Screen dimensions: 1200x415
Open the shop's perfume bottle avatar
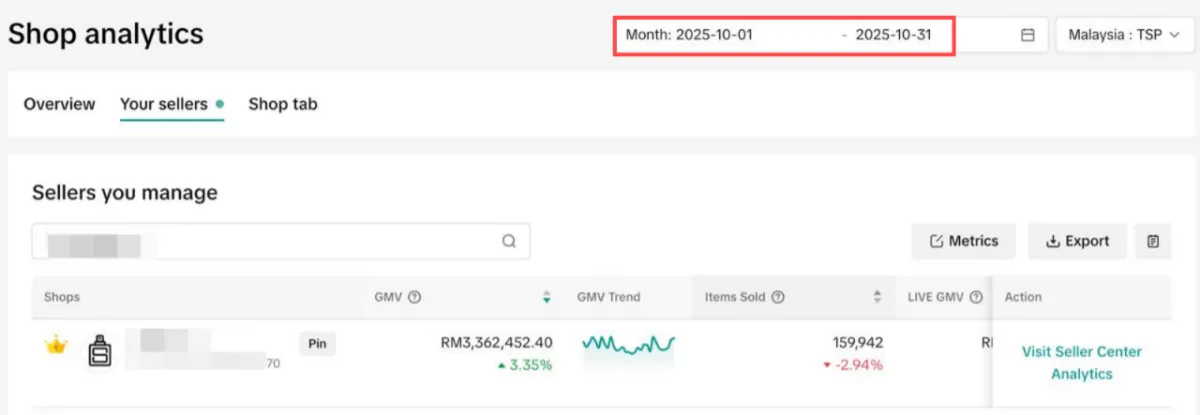coord(99,350)
